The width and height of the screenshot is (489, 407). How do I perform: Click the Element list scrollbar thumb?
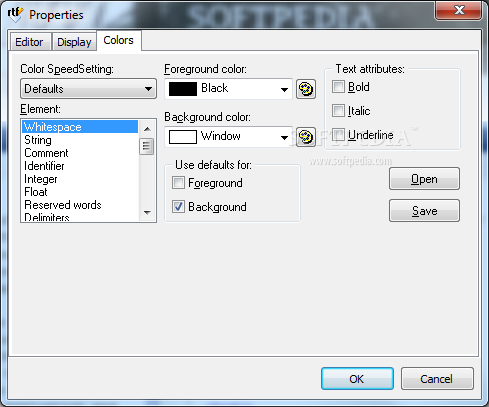pyautogui.click(x=147, y=146)
